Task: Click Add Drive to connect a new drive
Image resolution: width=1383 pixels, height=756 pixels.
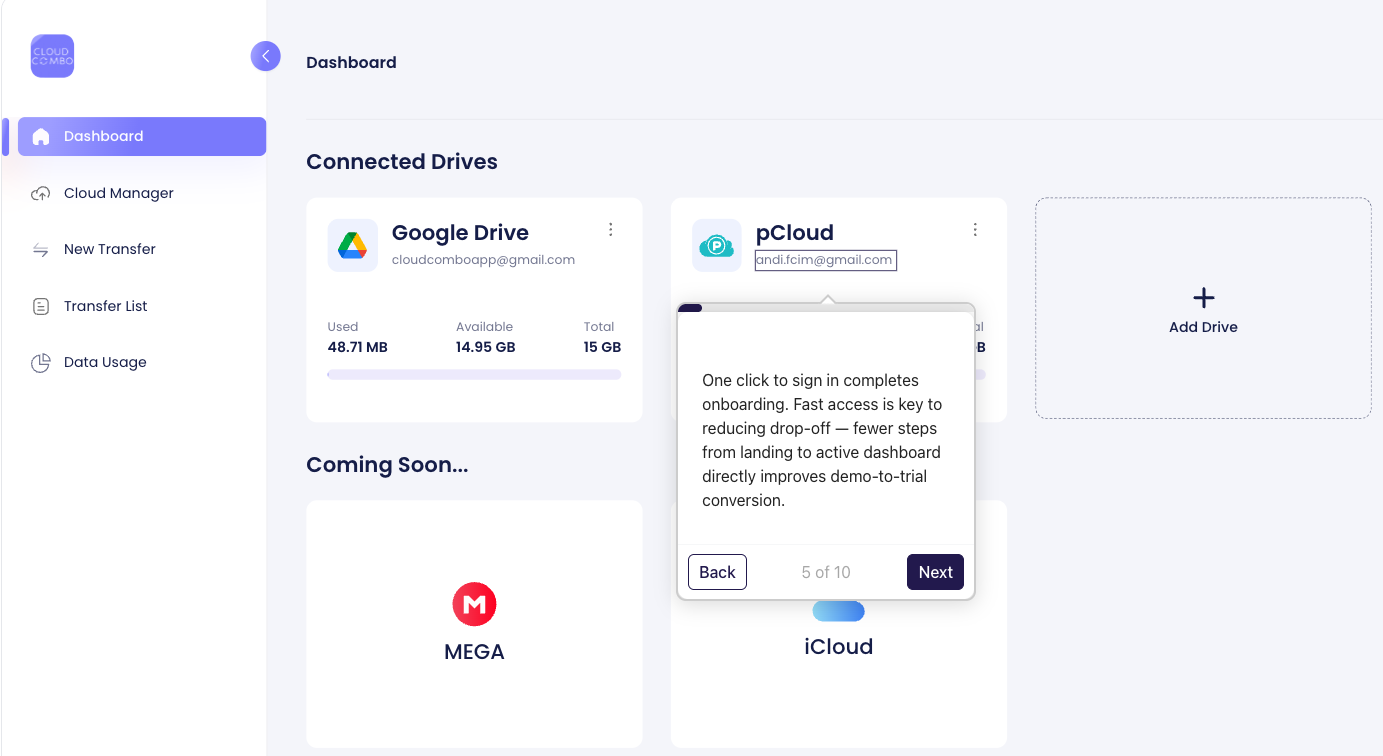Action: tap(1203, 308)
